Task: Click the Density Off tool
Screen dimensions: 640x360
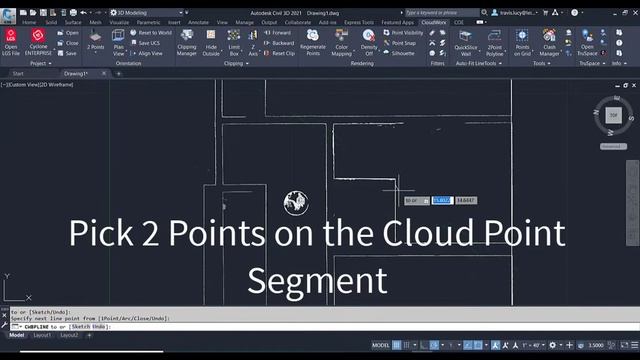Action: pyautogui.click(x=369, y=42)
